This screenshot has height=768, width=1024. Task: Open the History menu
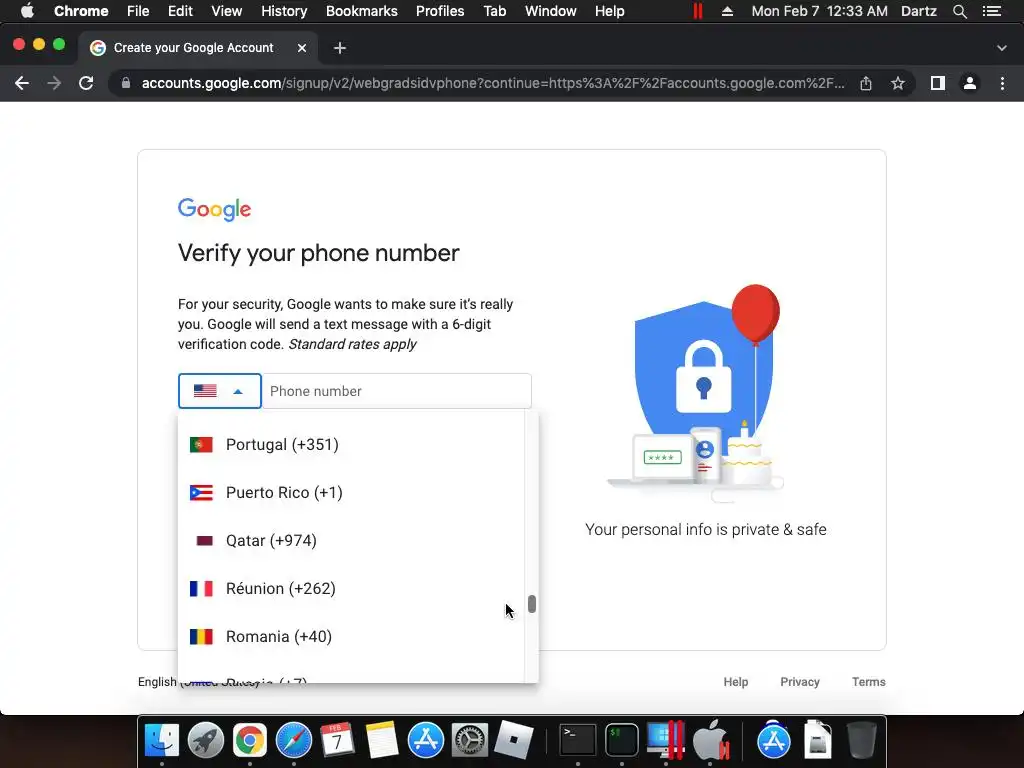click(x=284, y=11)
